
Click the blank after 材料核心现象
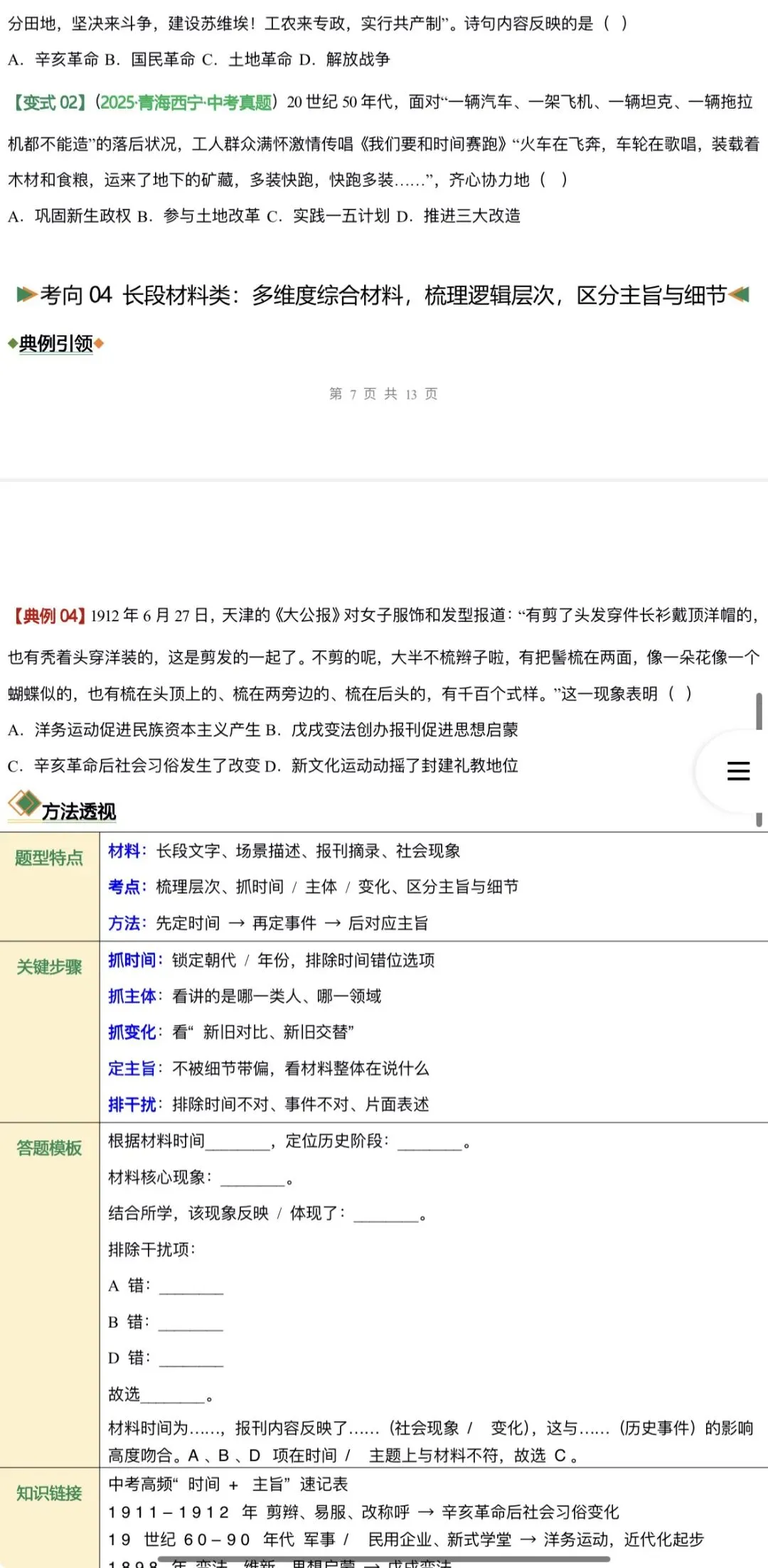(x=252, y=1178)
